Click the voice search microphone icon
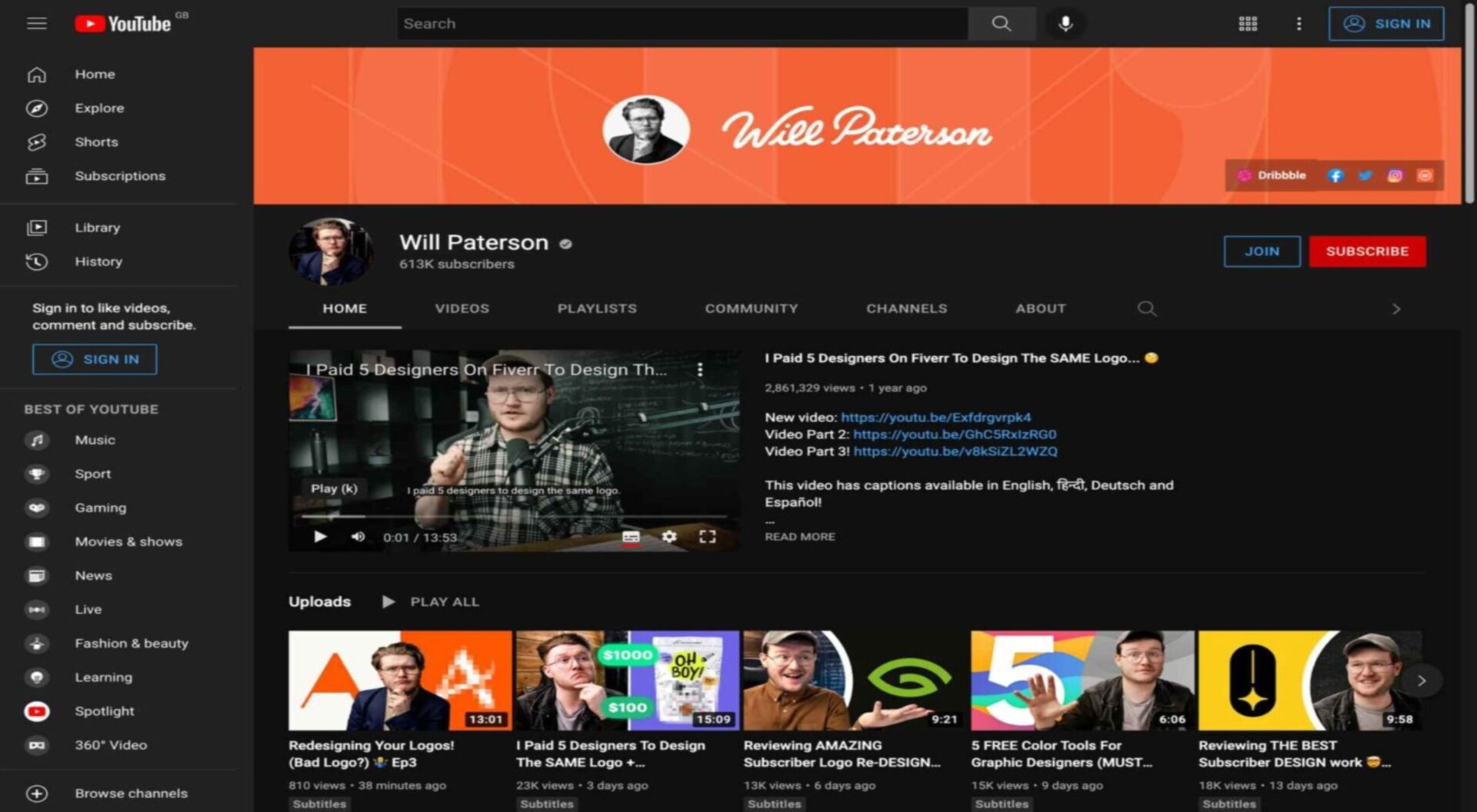The width and height of the screenshot is (1477, 812). tap(1065, 24)
